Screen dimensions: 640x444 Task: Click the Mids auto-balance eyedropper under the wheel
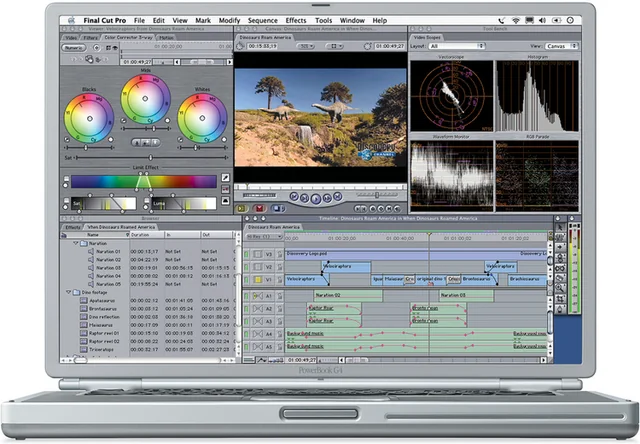pyautogui.click(x=124, y=121)
